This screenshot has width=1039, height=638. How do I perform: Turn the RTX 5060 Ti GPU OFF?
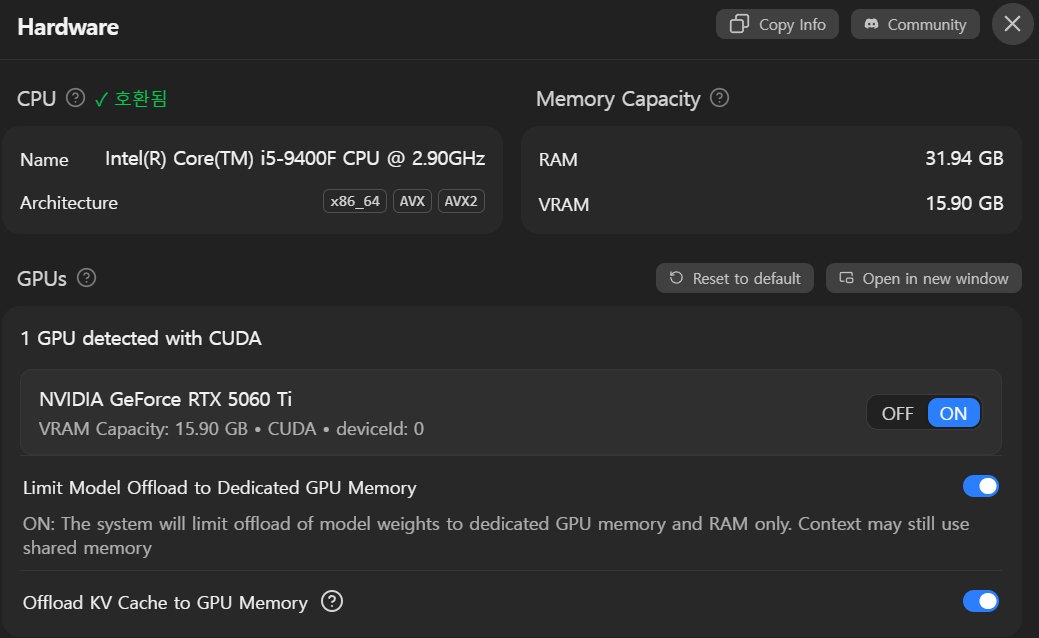897,413
